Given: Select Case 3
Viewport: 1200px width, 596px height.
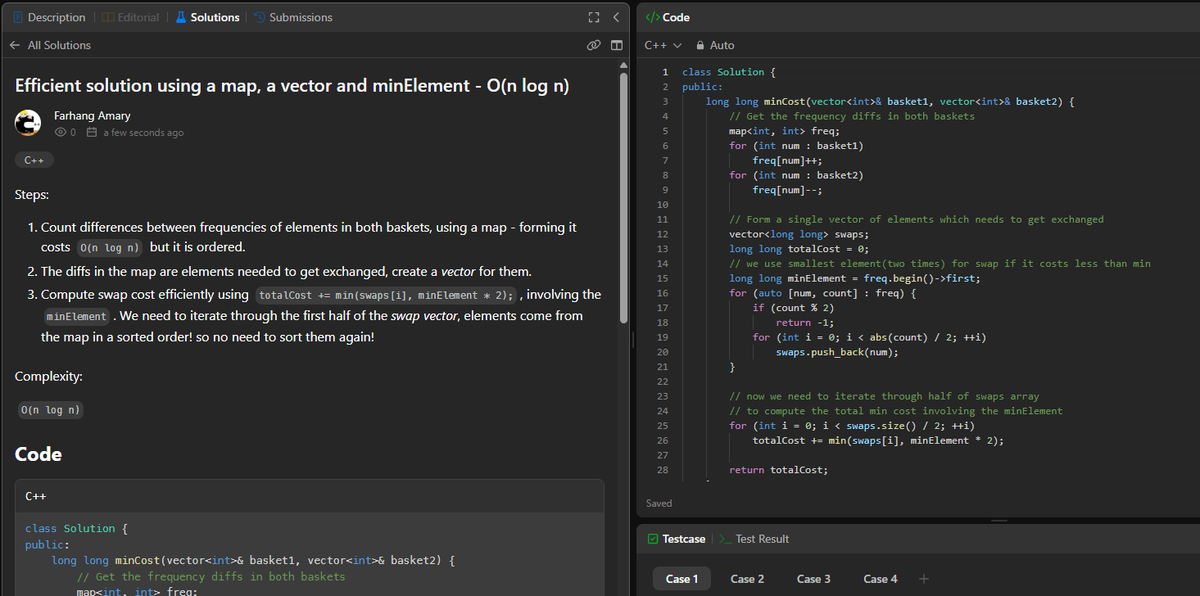Looking at the screenshot, I should click(814, 579).
